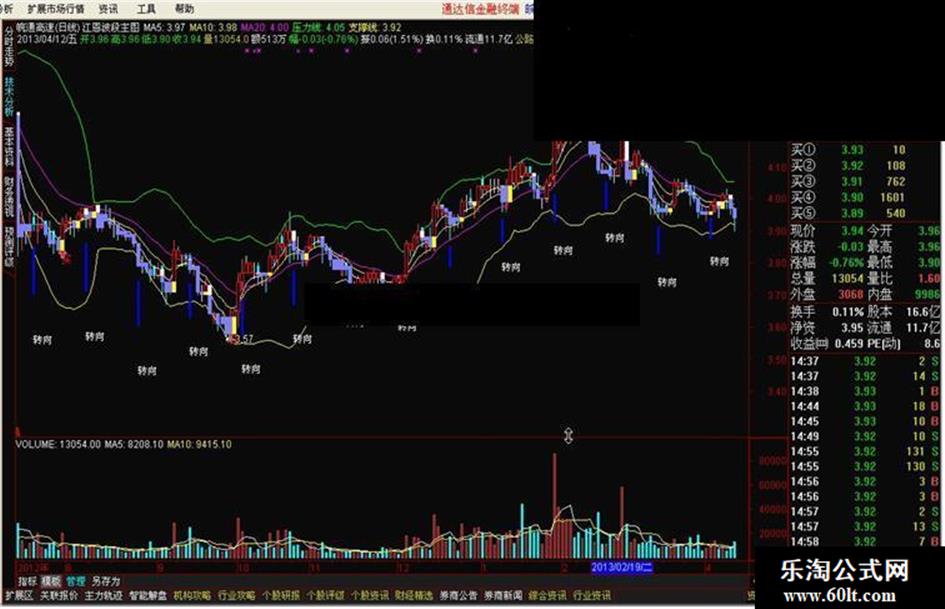The height and width of the screenshot is (609, 945).
Task: Open the 智能解盘 bottom tab
Action: point(148,596)
